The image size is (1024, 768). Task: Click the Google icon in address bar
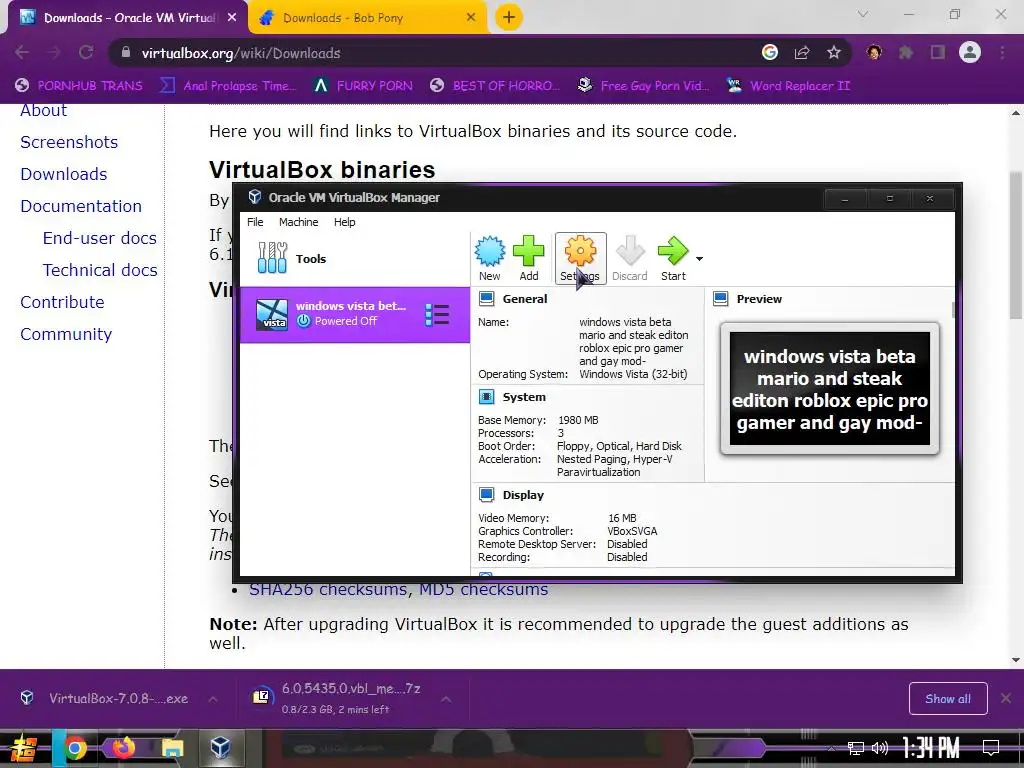click(770, 52)
